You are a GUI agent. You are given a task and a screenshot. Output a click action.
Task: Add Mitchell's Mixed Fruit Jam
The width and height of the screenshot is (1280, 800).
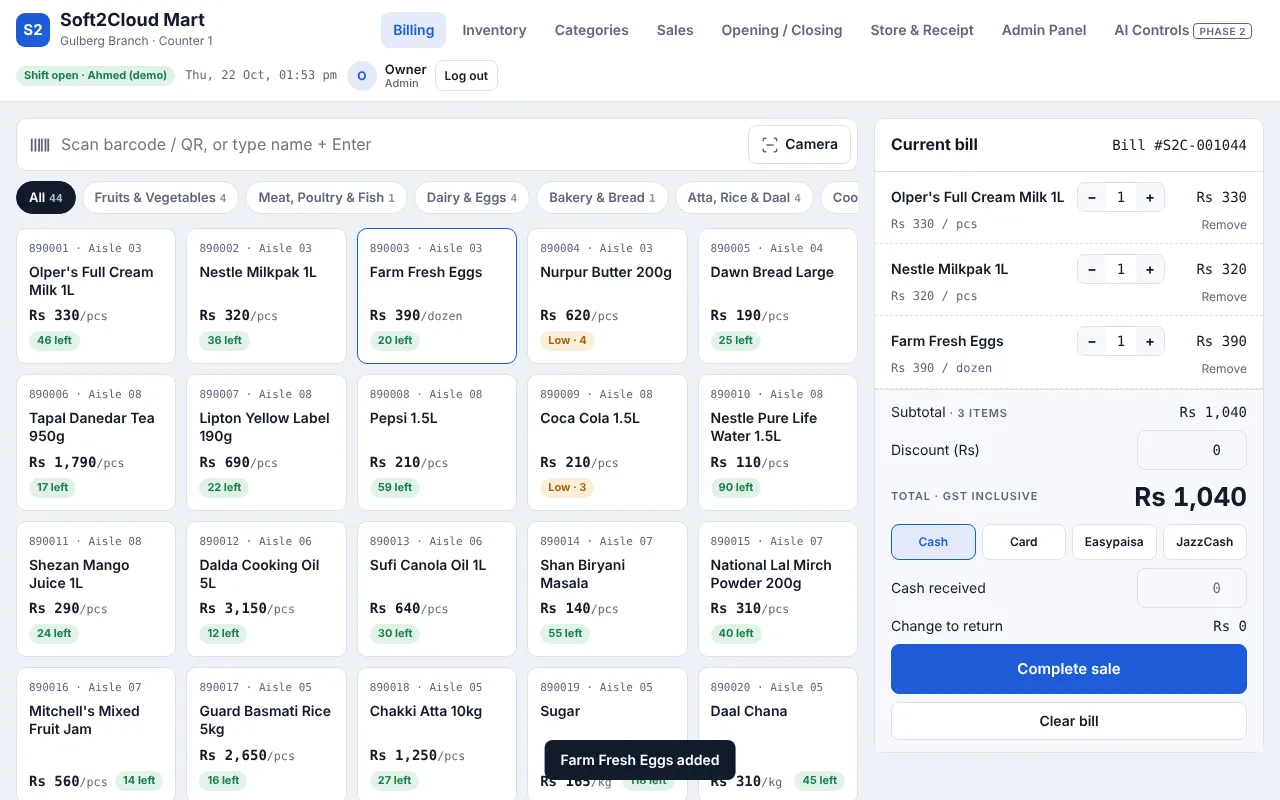(x=96, y=734)
